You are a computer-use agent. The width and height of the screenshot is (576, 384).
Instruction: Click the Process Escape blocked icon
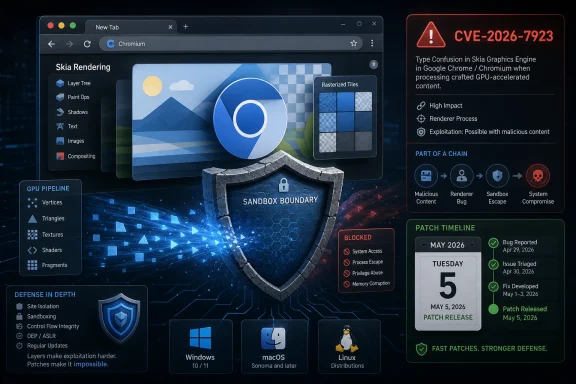[x=346, y=263]
